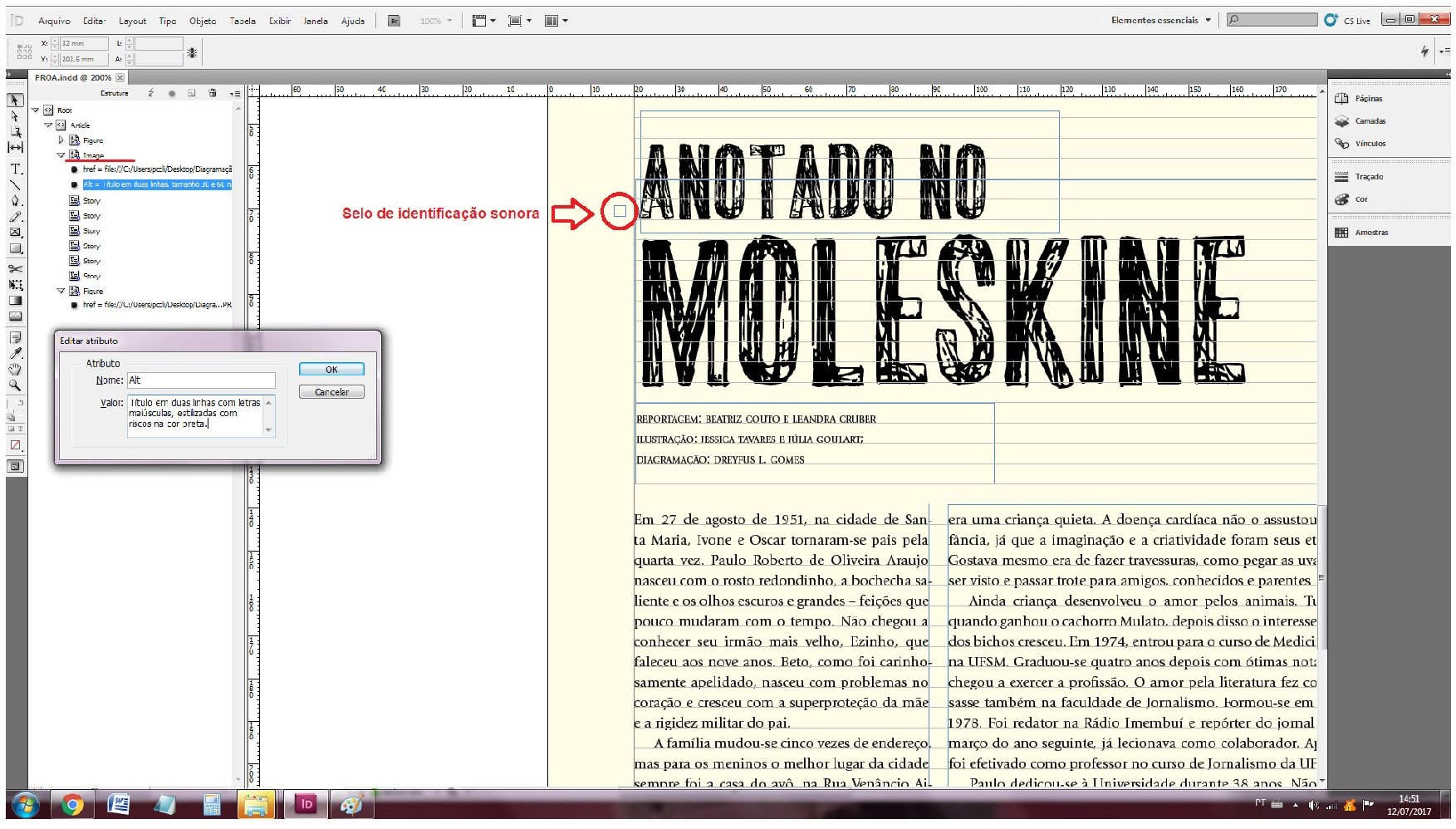Image resolution: width=1456 pixels, height=829 pixels.
Task: Activate the Zoom magnifier tool
Action: tap(15, 385)
